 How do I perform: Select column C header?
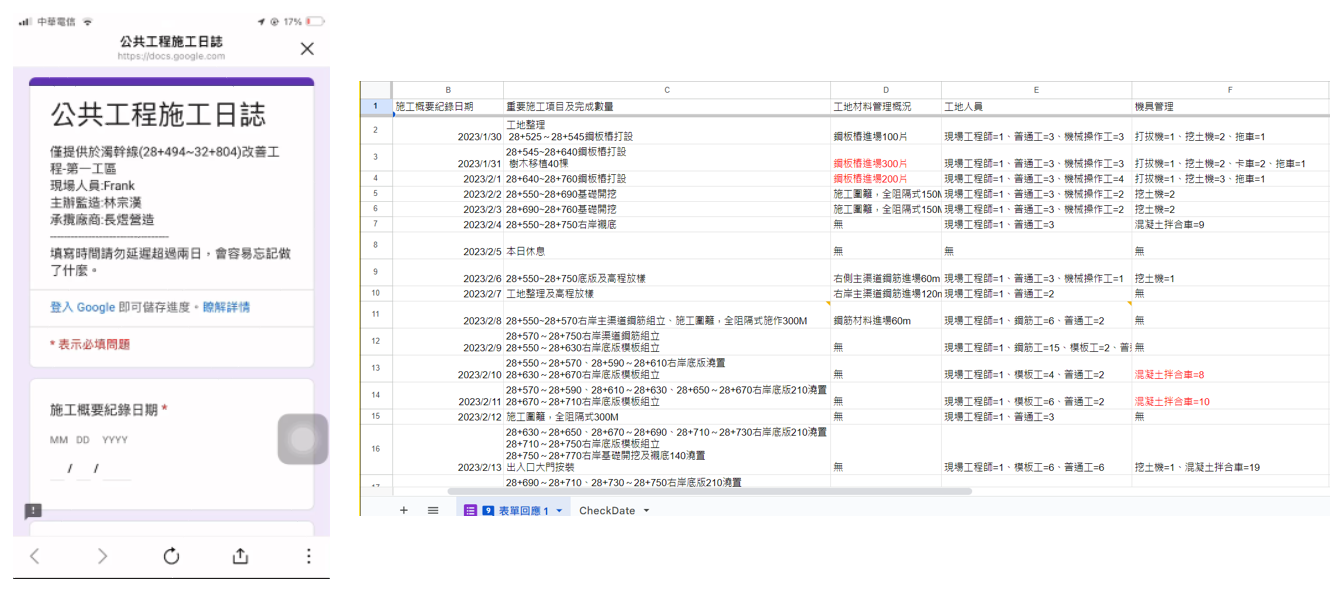(x=667, y=90)
